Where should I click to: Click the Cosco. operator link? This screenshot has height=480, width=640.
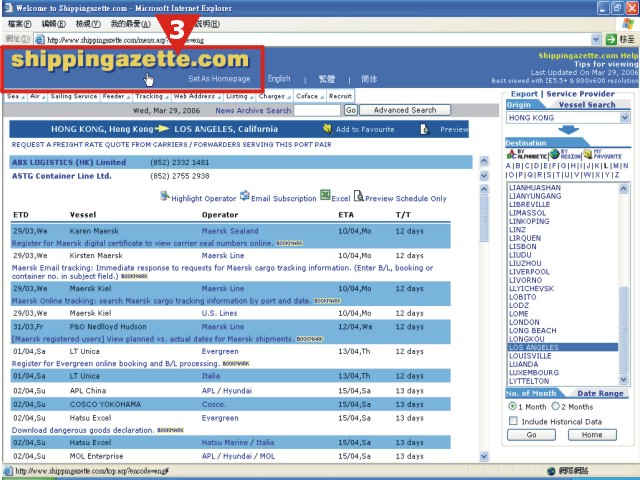[x=214, y=404]
